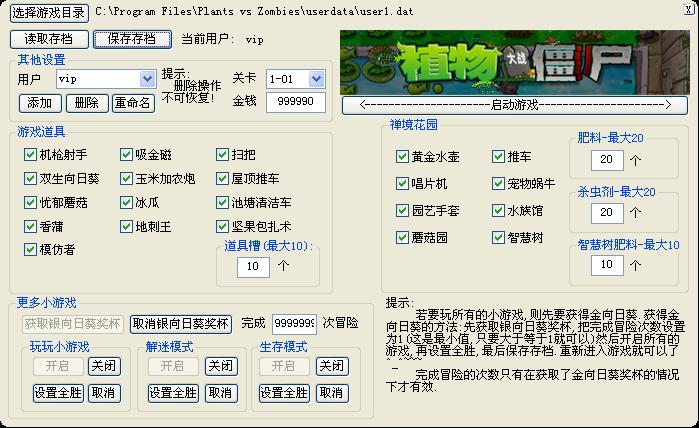The image size is (699, 428).
Task: Click the Plants vs Zombies banner image
Action: (x=514, y=62)
